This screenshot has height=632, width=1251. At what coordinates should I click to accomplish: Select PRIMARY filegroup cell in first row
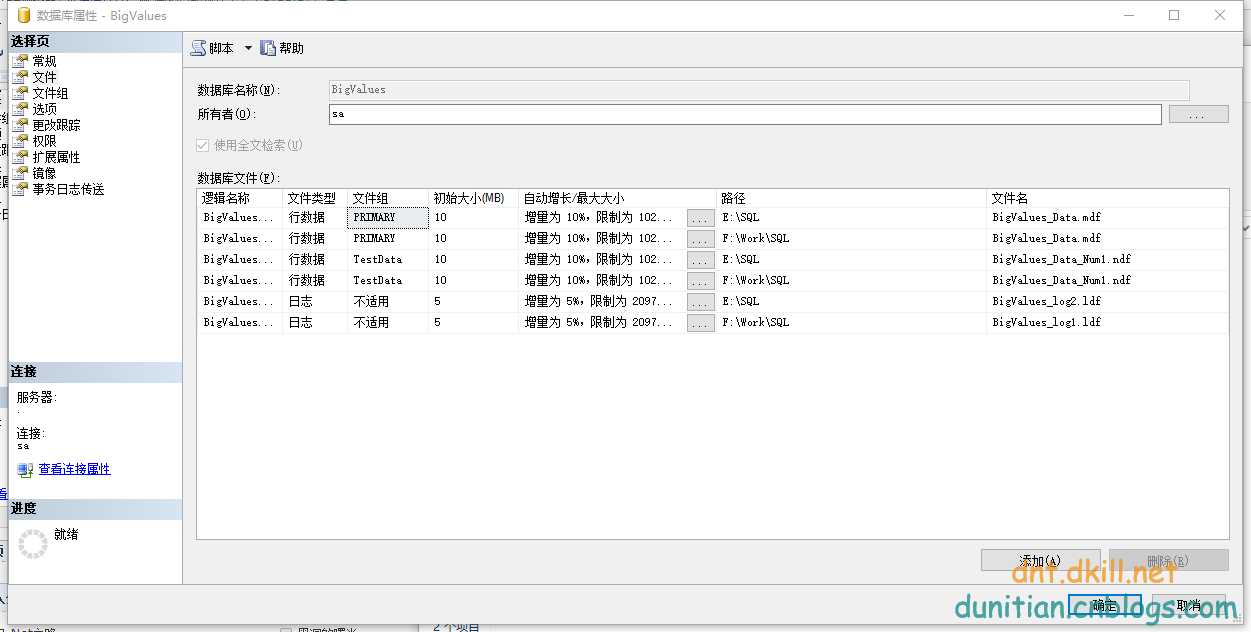pyautogui.click(x=388, y=218)
